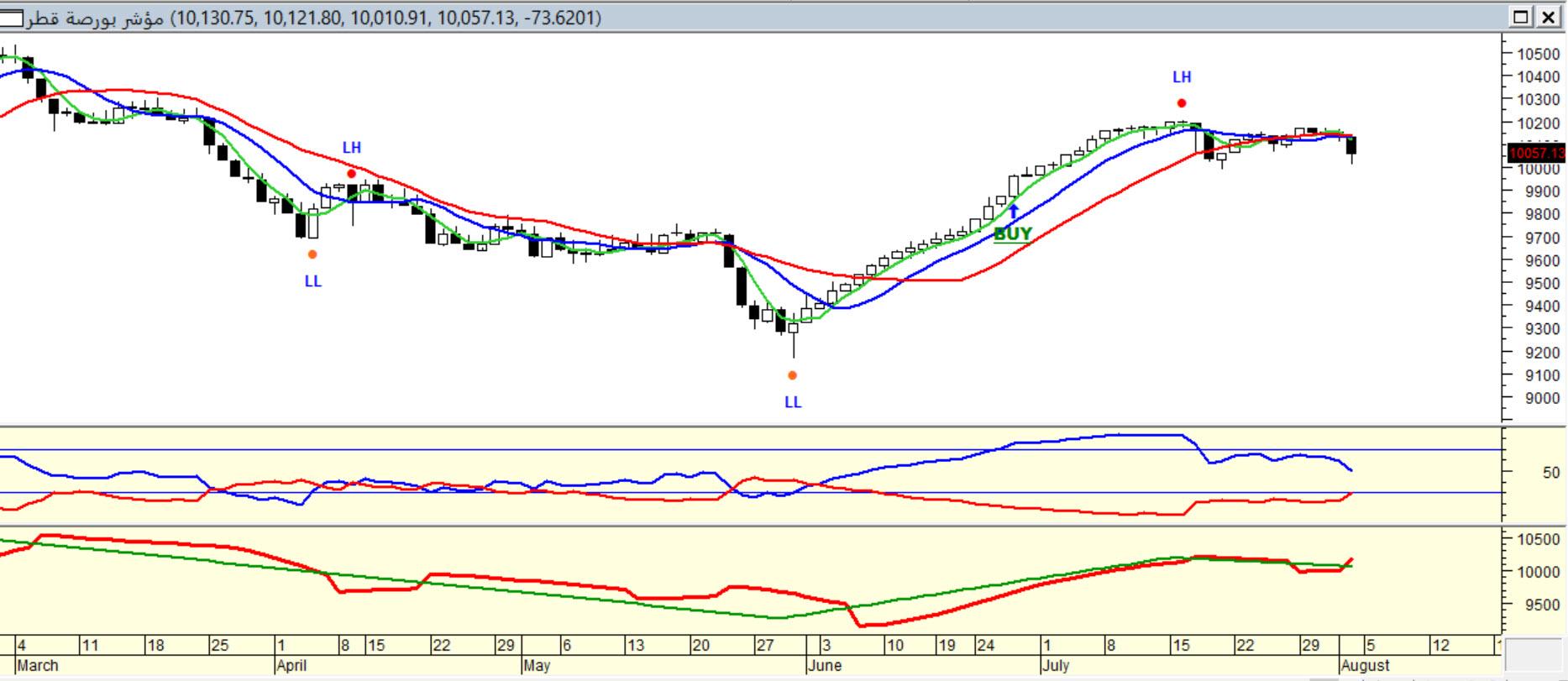Click the August label on date axis

tap(1365, 666)
